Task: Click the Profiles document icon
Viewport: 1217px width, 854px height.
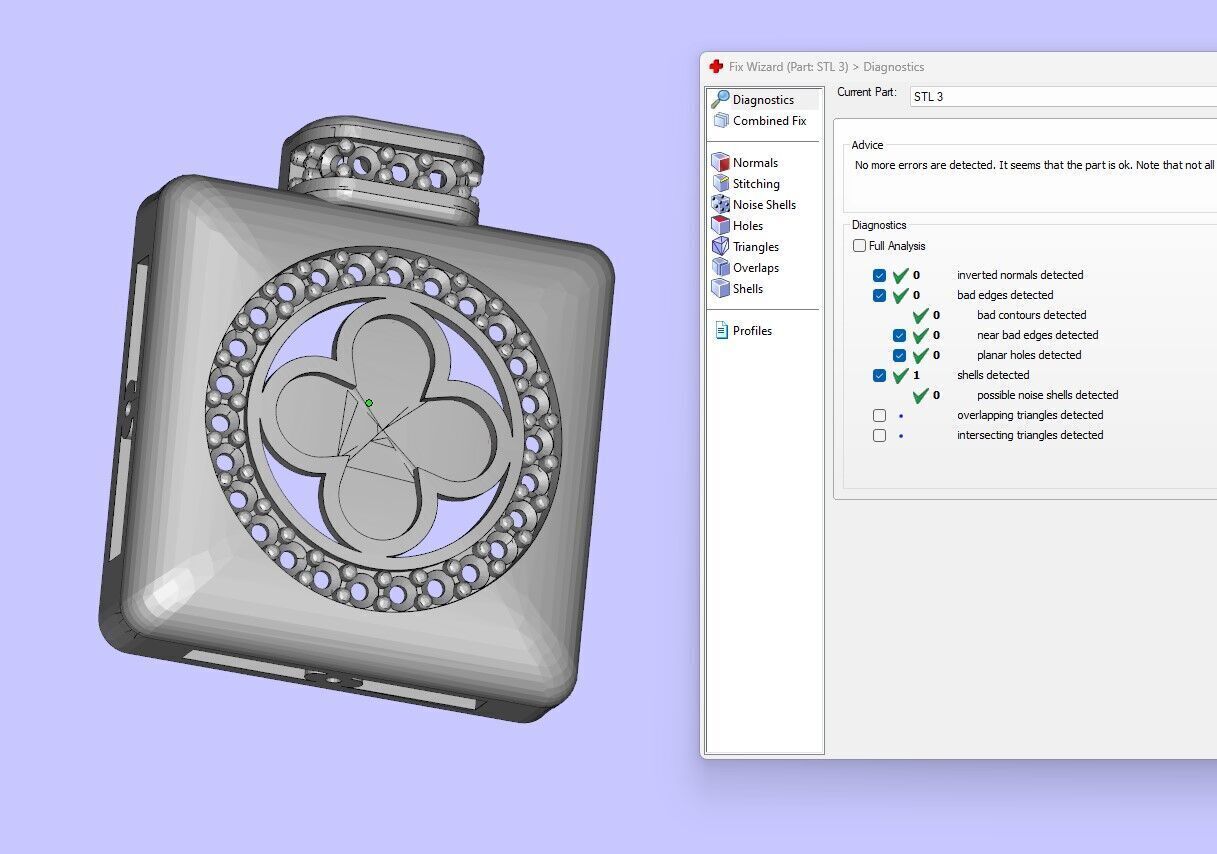Action: (x=721, y=330)
